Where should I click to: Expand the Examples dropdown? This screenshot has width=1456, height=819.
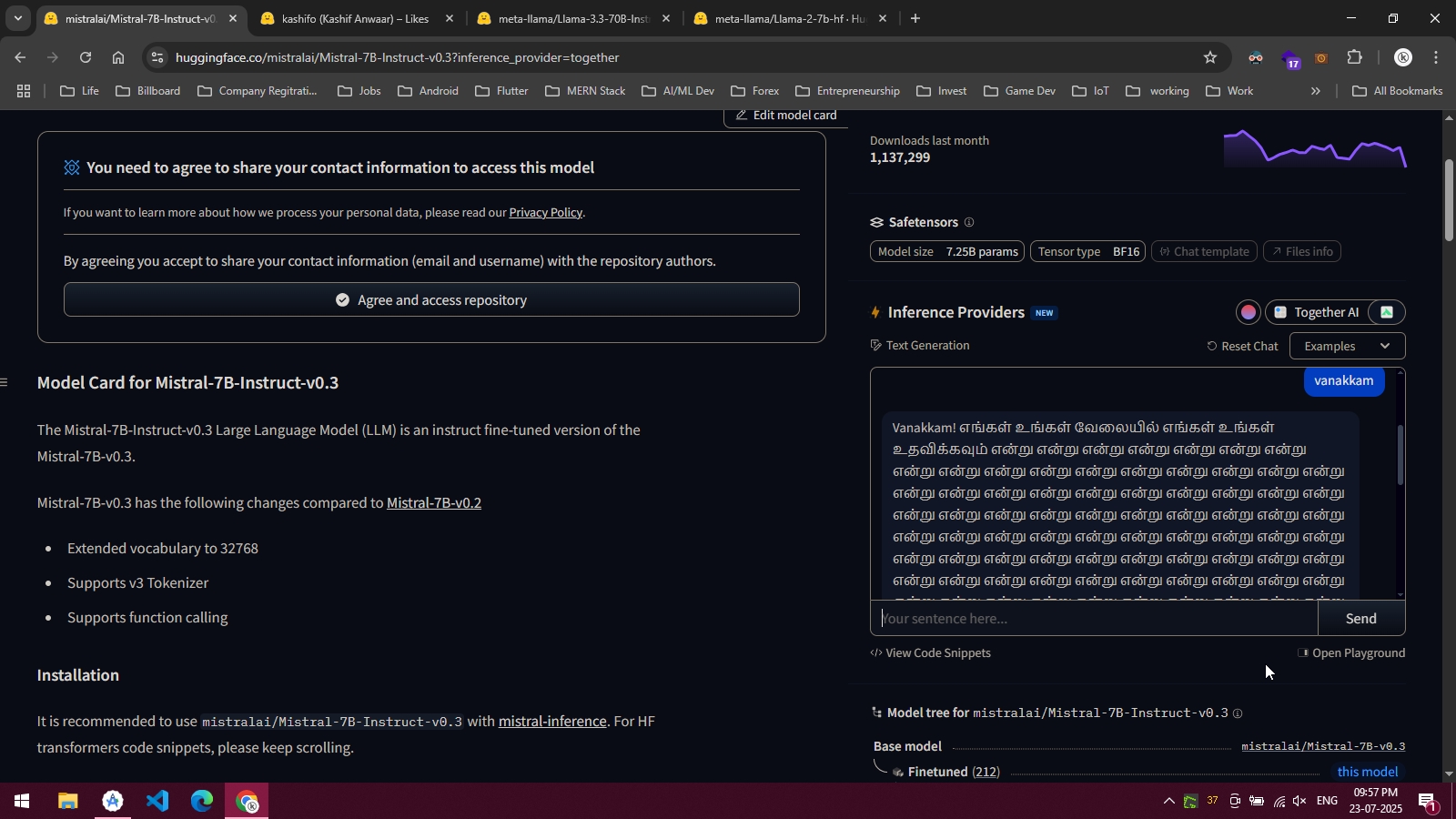pyautogui.click(x=1347, y=346)
